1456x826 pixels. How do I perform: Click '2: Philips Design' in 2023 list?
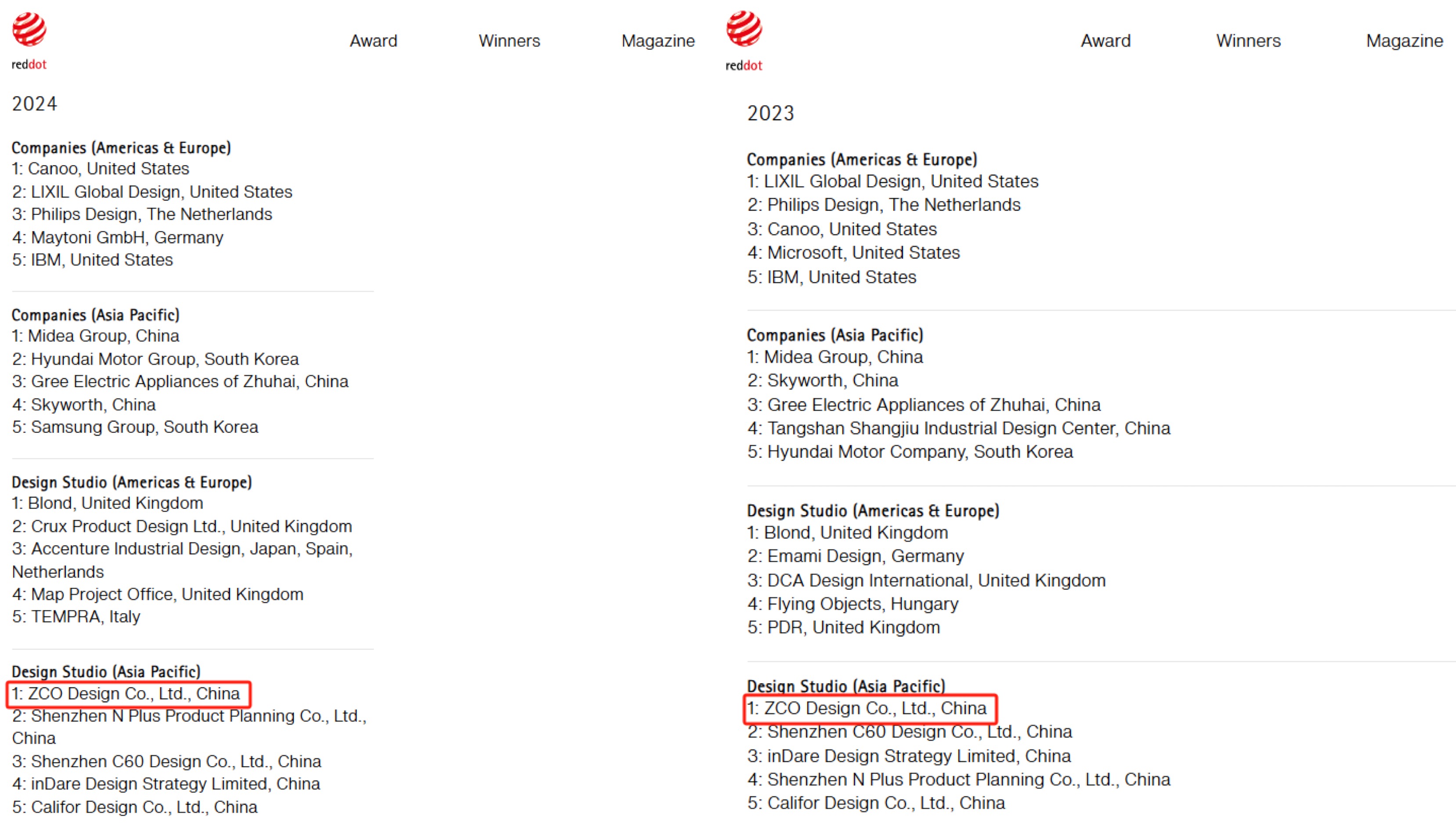883,205
